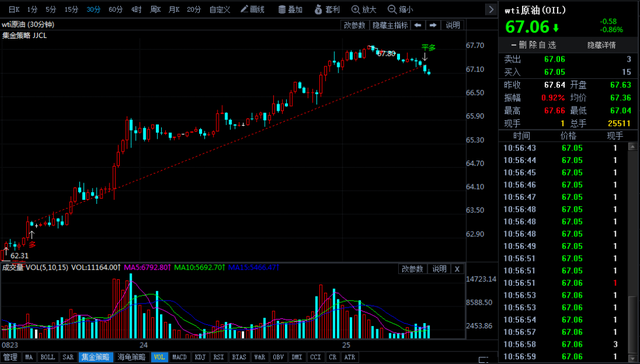The image size is (640, 364).
Task: Switch to the 15分 timeframe
Action: (71, 9)
